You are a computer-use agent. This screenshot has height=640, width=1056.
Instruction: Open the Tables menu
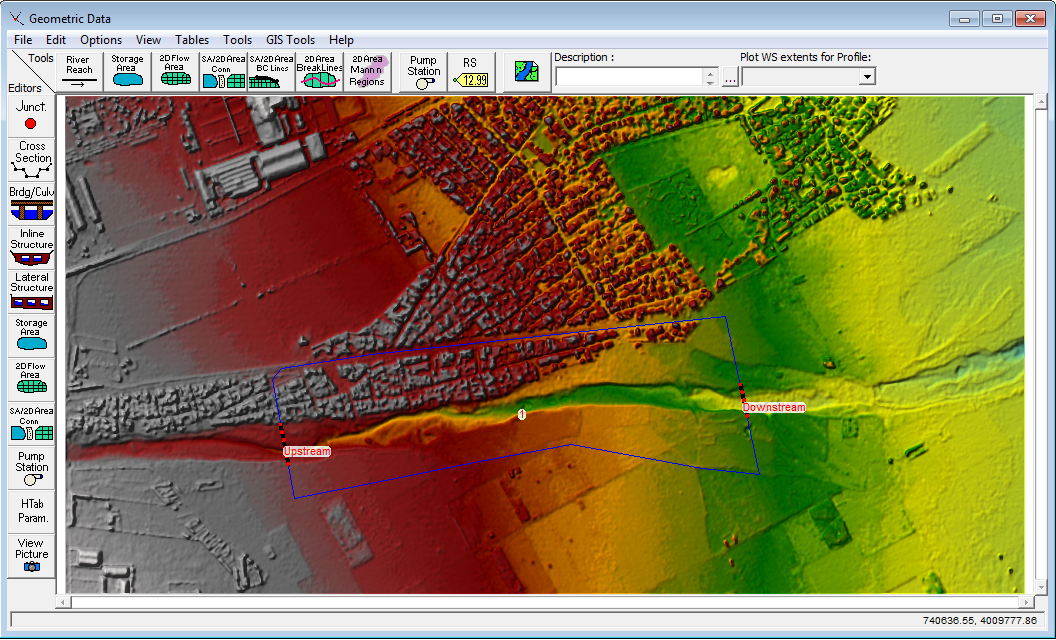click(x=192, y=40)
